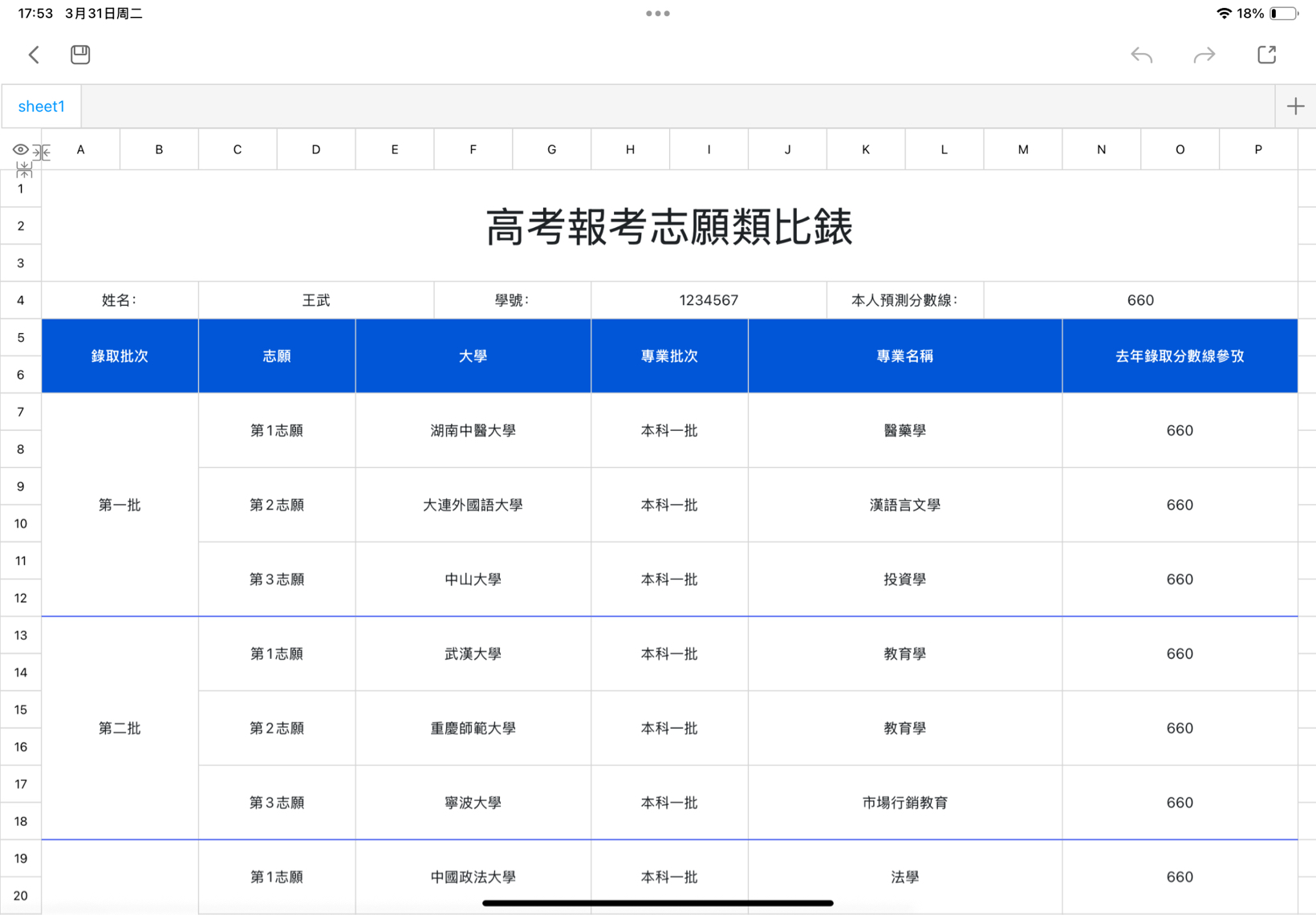The height and width of the screenshot is (915, 1316).
Task: Select the 錄取批次 header cell
Action: (120, 356)
